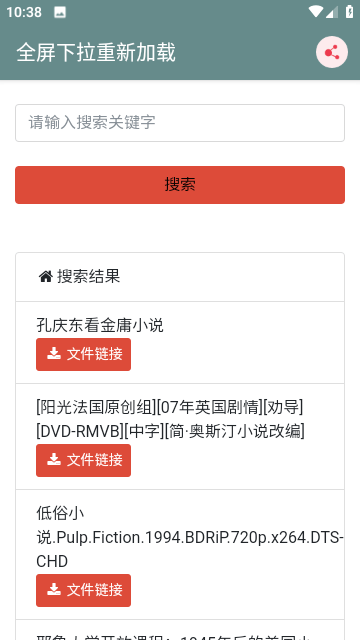This screenshot has width=360, height=640.
Task: Tap the result title 孔庆东看金庸小说
Action: [x=100, y=325]
